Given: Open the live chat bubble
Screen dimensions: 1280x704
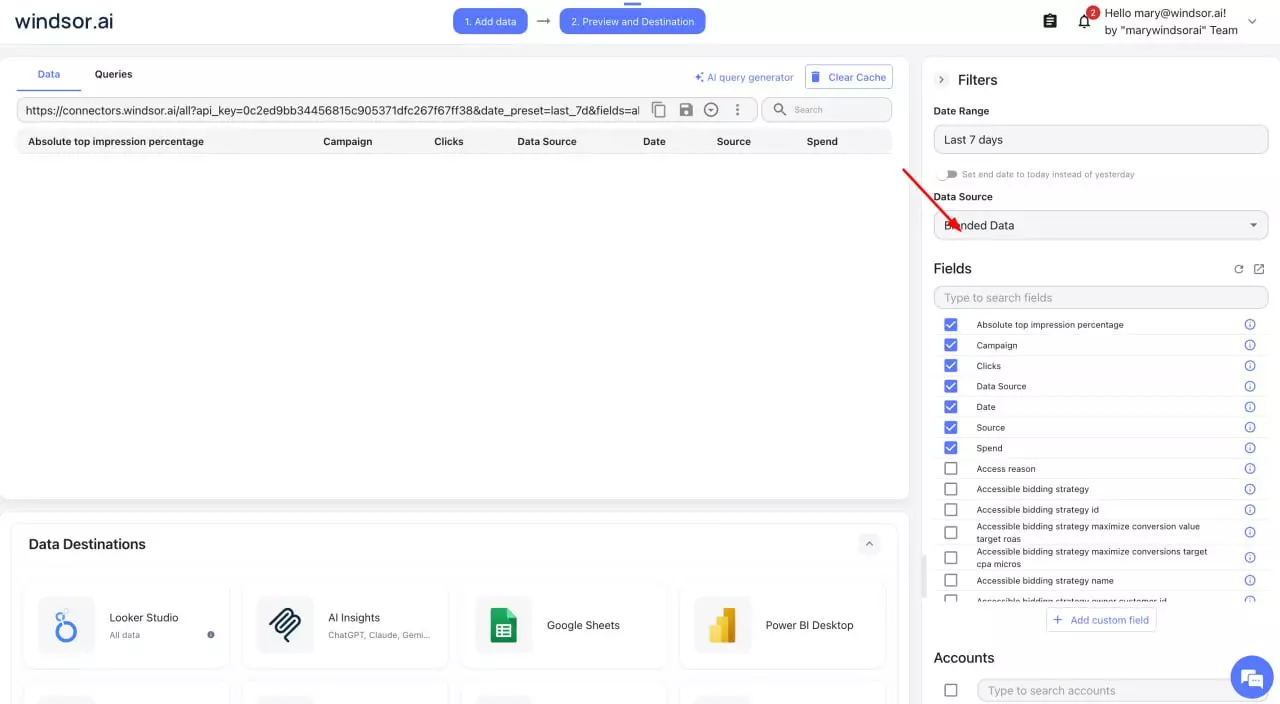Looking at the screenshot, I should click(x=1251, y=677).
